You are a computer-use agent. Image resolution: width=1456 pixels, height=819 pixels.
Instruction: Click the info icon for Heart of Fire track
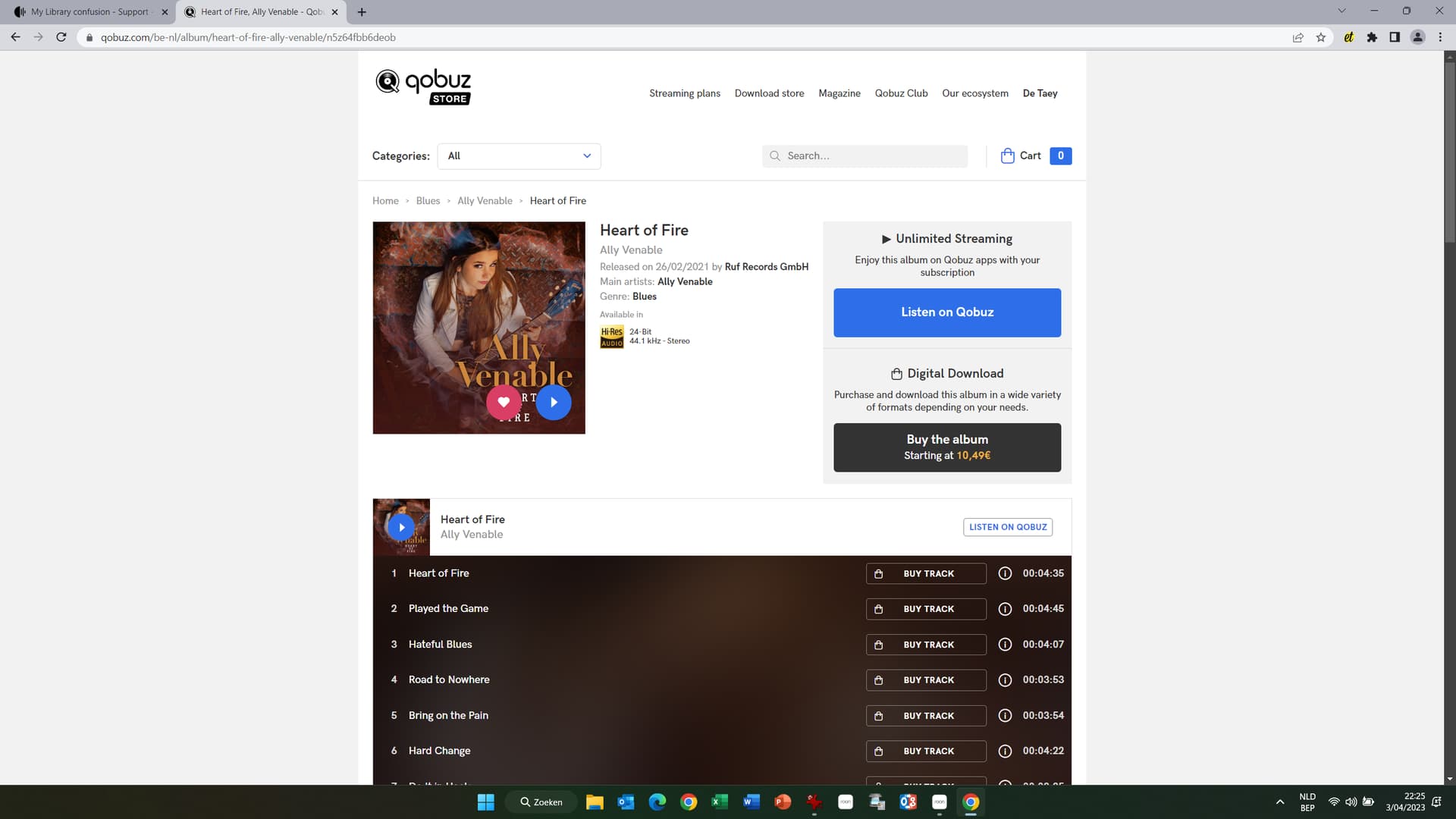tap(1005, 573)
